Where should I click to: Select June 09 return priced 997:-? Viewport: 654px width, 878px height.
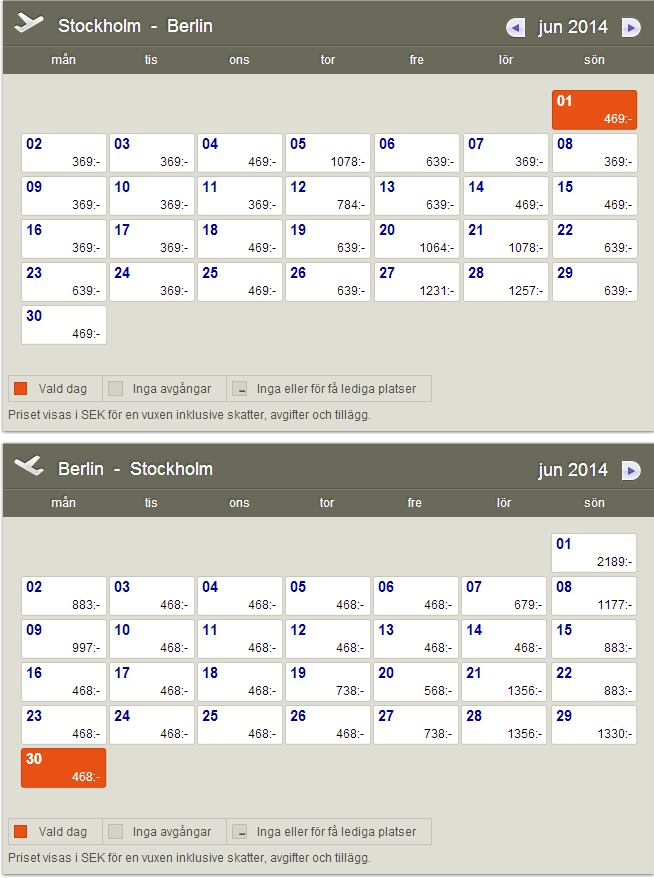coord(63,639)
